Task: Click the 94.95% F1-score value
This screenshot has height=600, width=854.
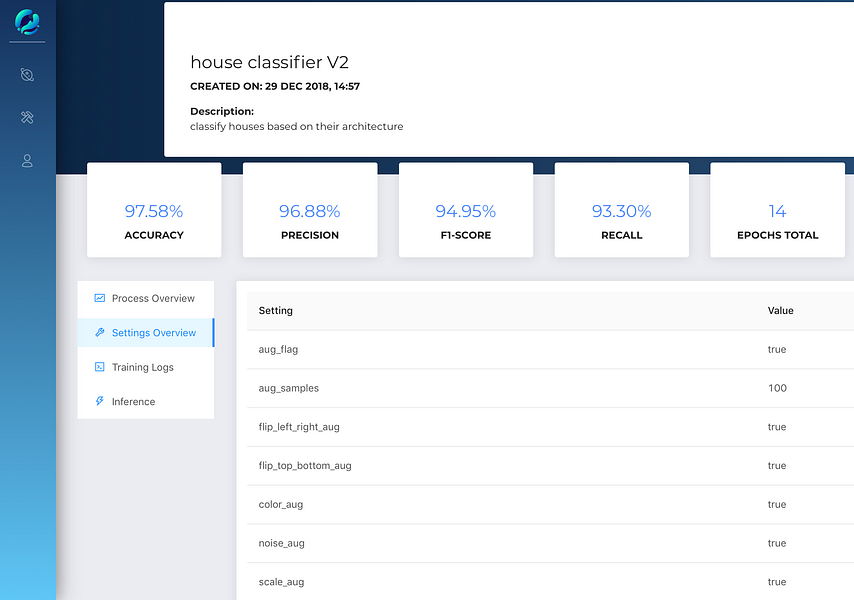Action: coord(466,211)
